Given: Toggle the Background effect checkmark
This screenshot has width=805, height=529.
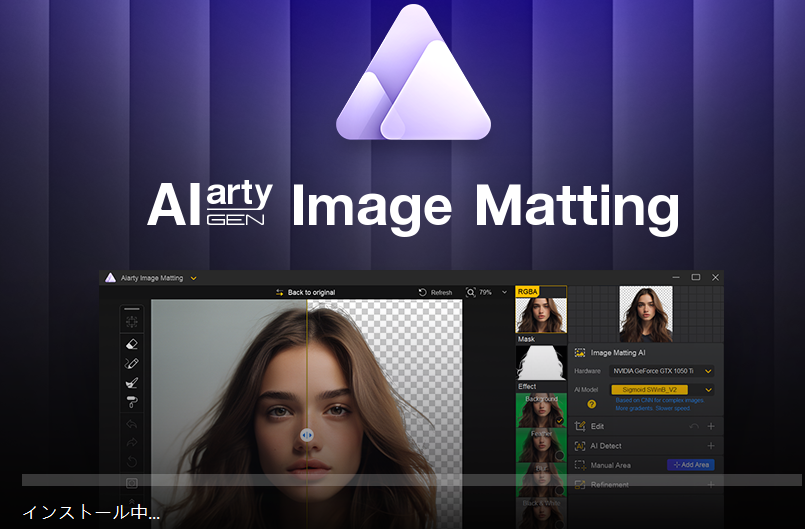Looking at the screenshot, I should click(x=560, y=421).
